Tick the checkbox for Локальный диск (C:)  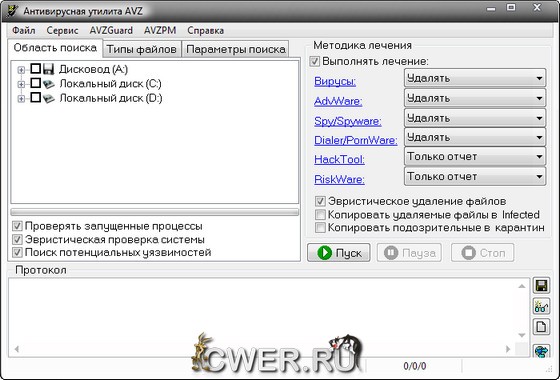35,83
